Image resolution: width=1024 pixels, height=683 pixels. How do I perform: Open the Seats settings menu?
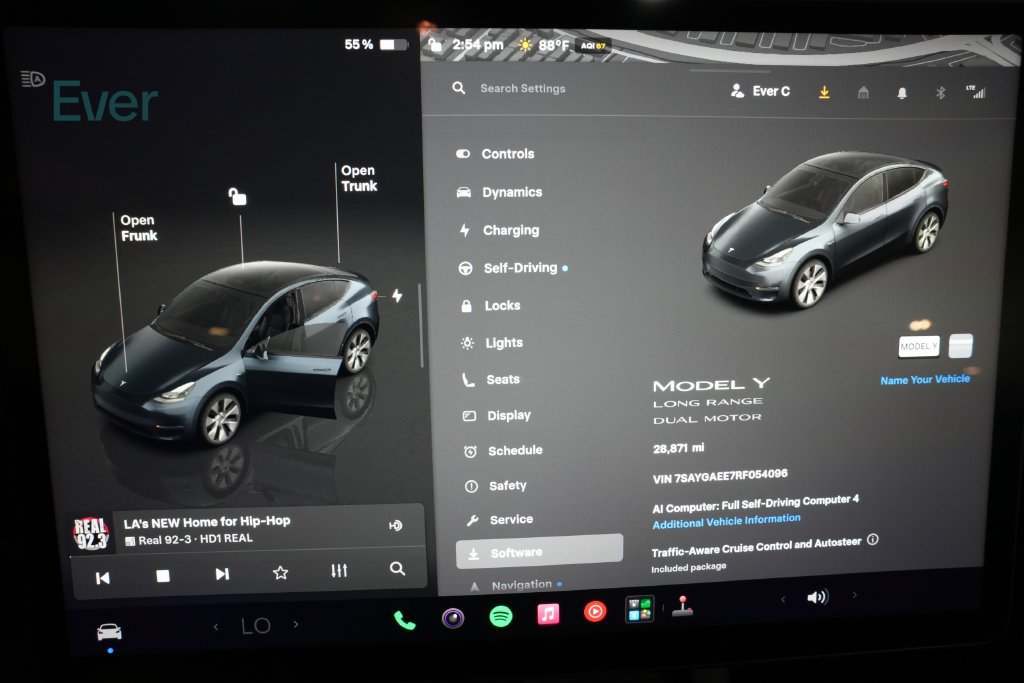pyautogui.click(x=491, y=379)
